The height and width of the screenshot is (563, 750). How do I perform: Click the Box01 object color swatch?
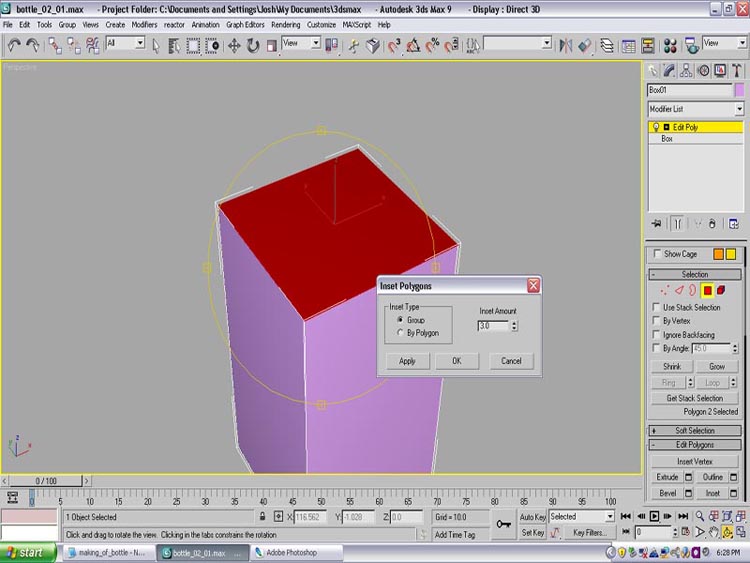pos(739,90)
